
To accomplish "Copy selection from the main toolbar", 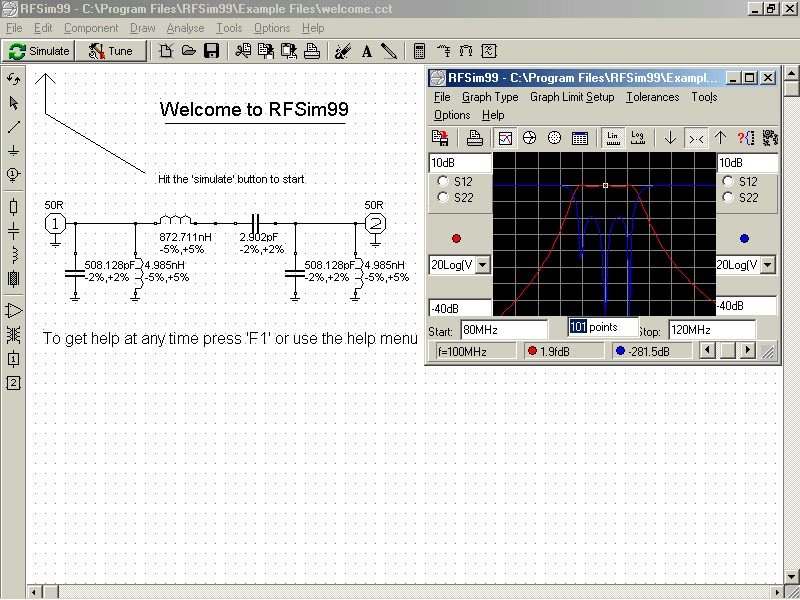I will tap(266, 51).
